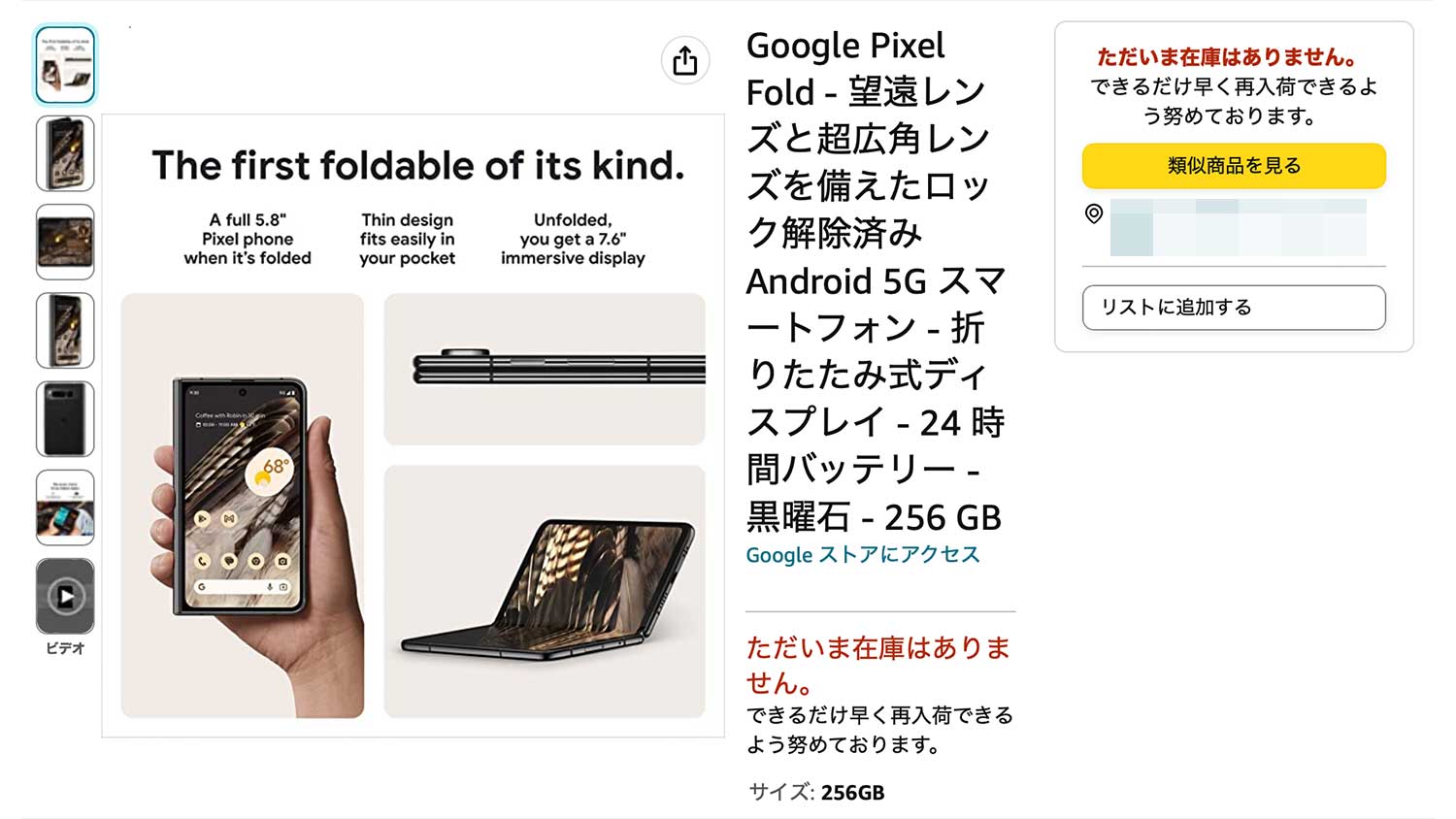Select the second thumbnail in the gallery
Viewport: 1456px width, 819px height.
[65, 153]
